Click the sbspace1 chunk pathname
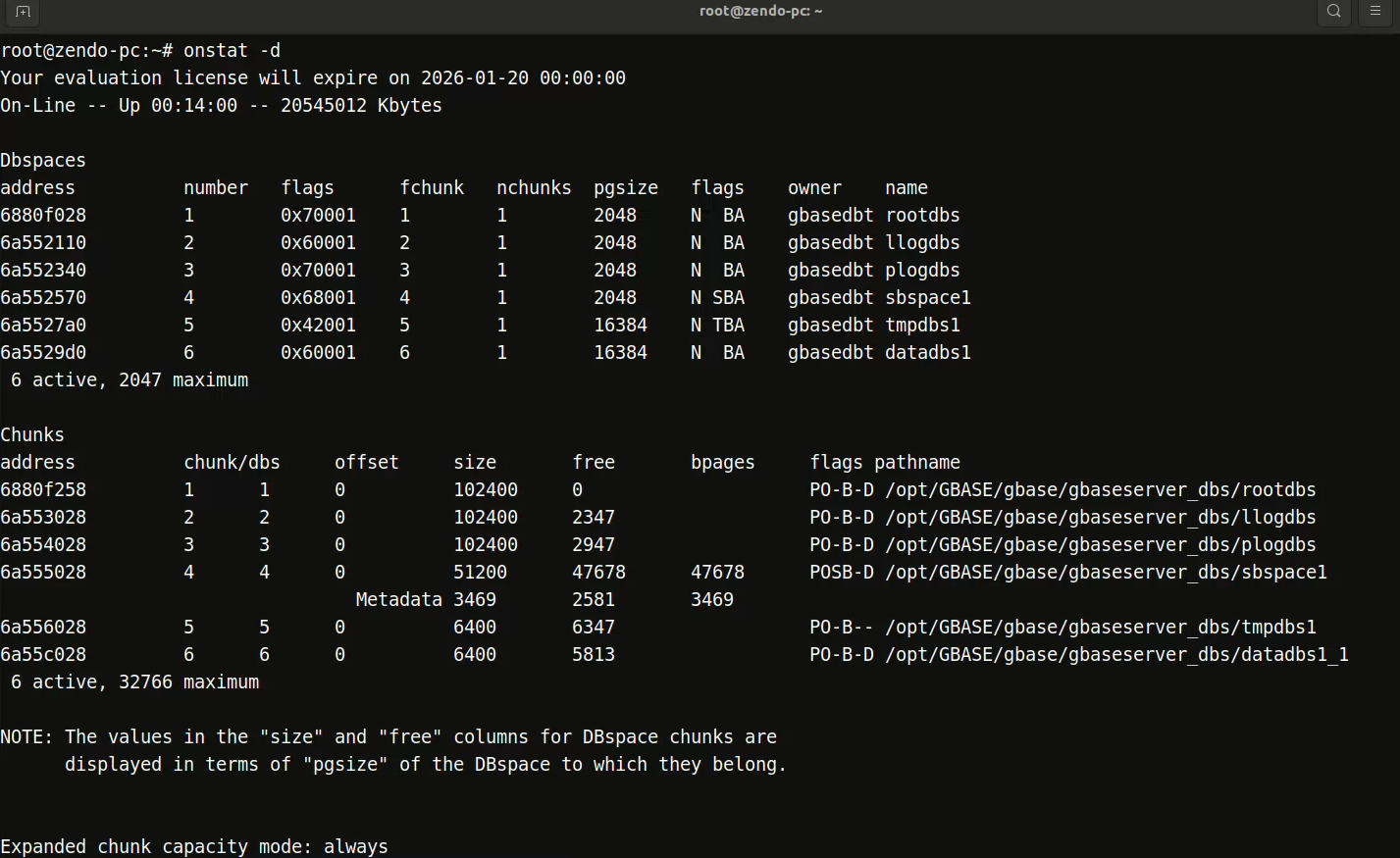This screenshot has height=858, width=1400. coord(1106,573)
